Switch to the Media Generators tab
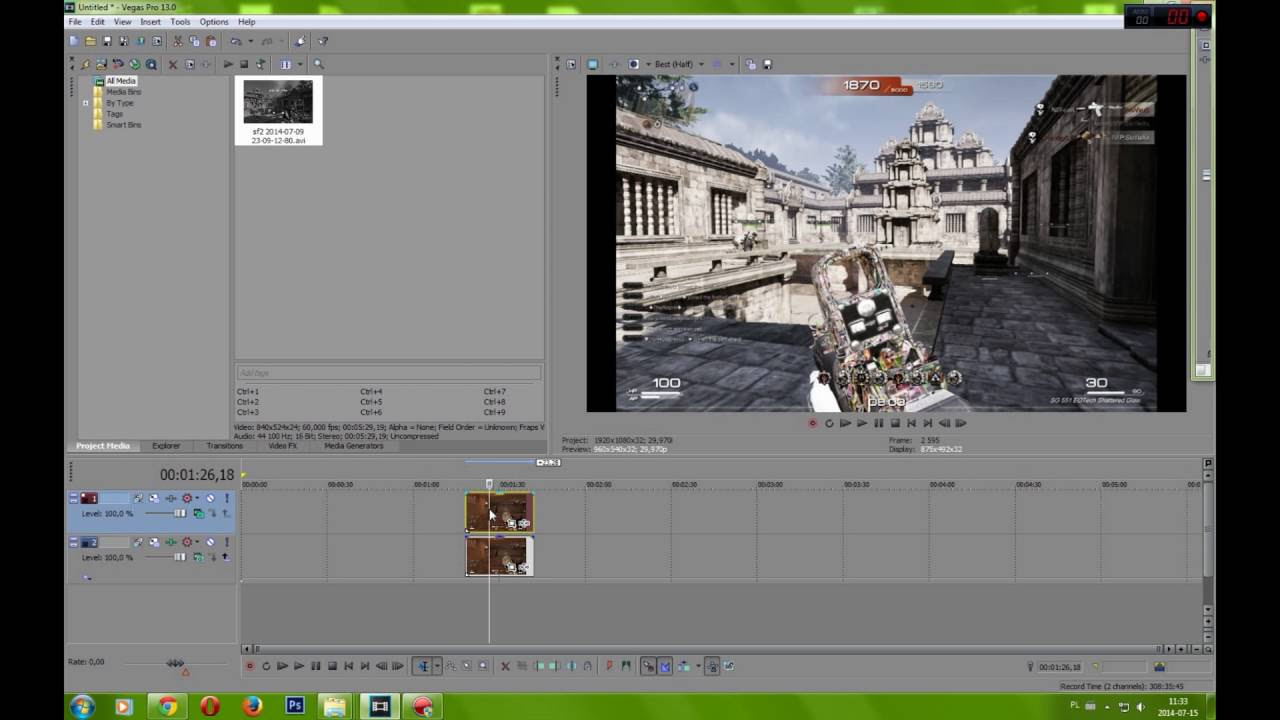 [354, 446]
